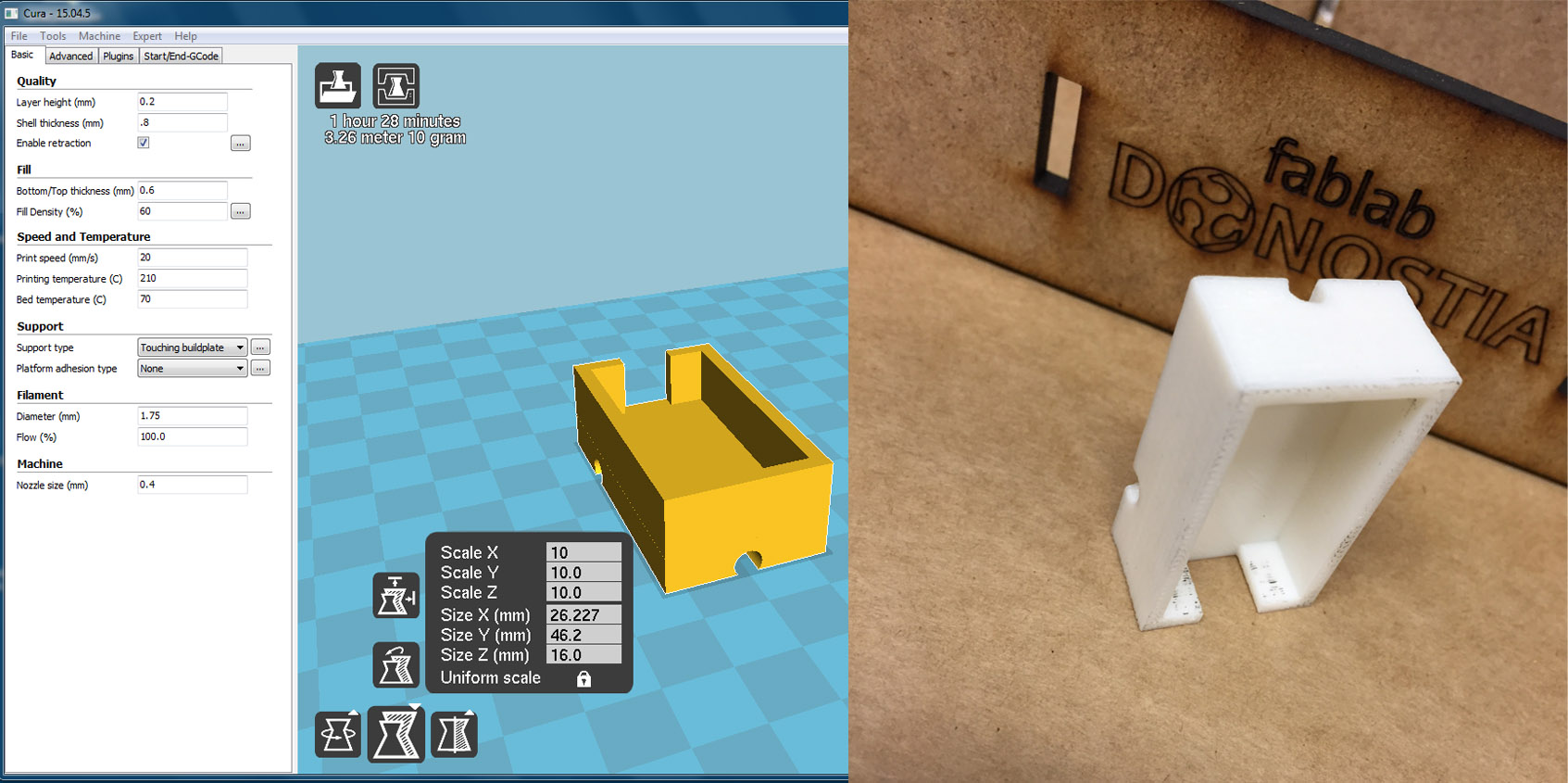Viewport: 1568px width, 783px height.
Task: Expand the Platform adhesion type dropdown
Action: point(193,368)
